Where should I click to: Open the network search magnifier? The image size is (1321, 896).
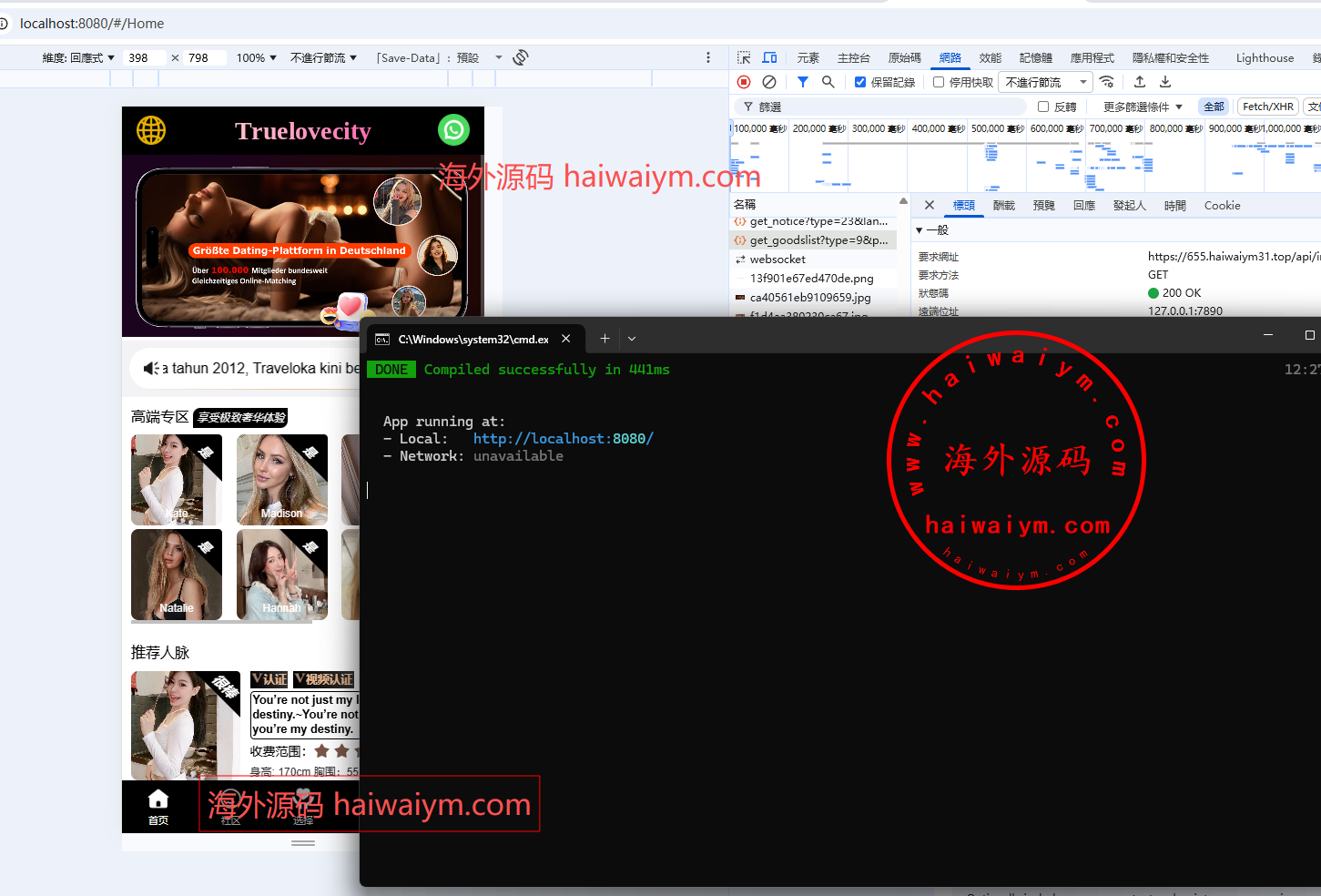point(828,82)
